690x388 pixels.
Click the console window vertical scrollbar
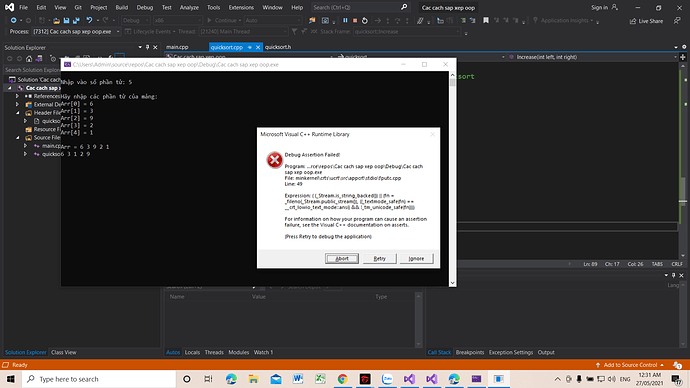coord(452,179)
